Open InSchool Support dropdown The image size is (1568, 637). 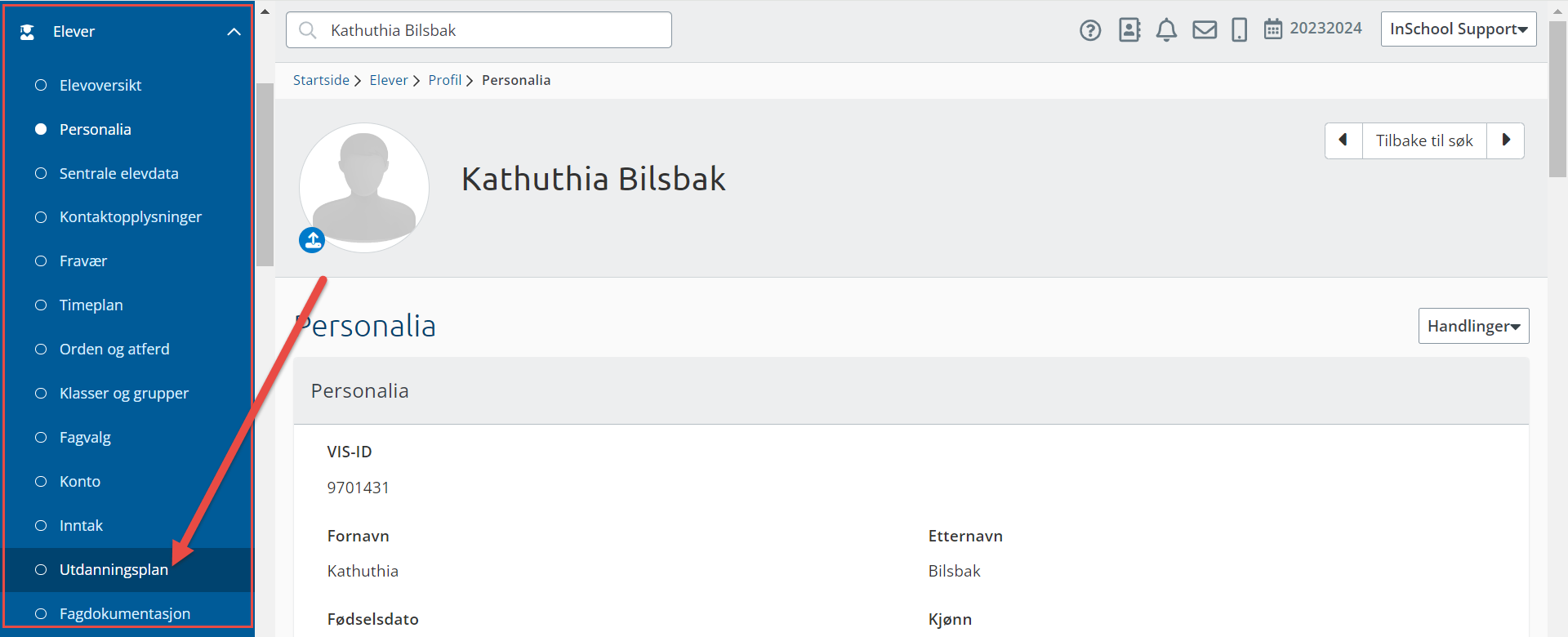pyautogui.click(x=1459, y=29)
